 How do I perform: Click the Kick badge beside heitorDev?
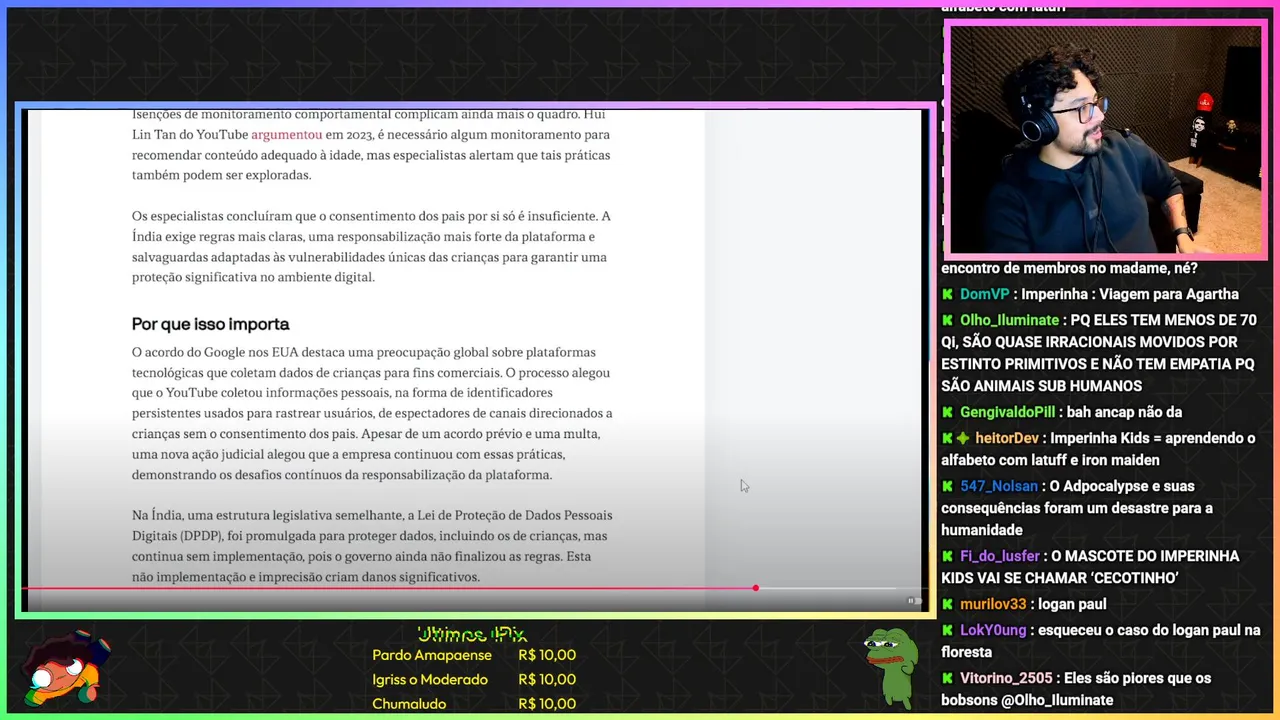(947, 438)
